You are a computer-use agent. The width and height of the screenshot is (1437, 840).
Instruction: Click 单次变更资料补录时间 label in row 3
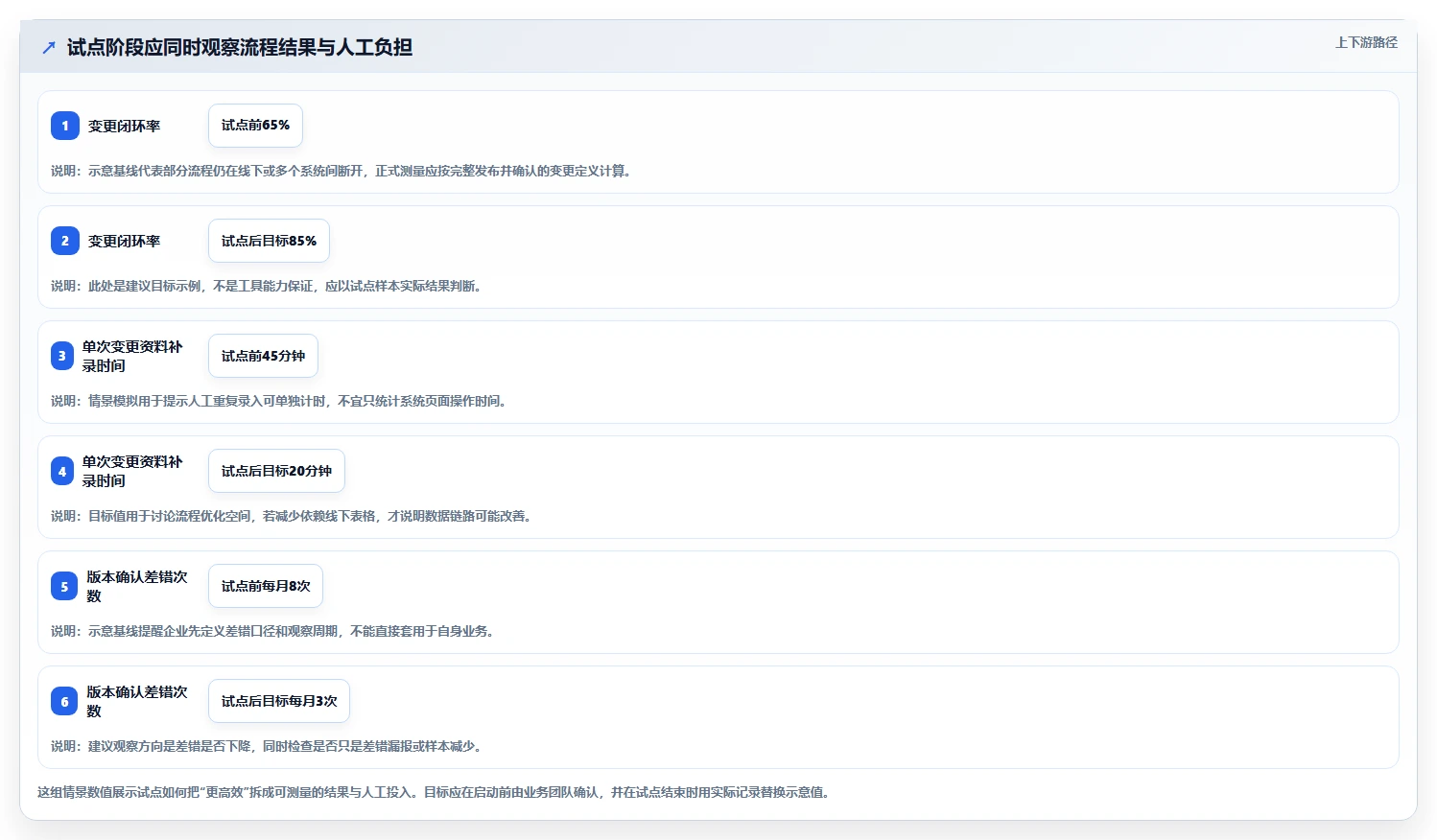coord(132,356)
